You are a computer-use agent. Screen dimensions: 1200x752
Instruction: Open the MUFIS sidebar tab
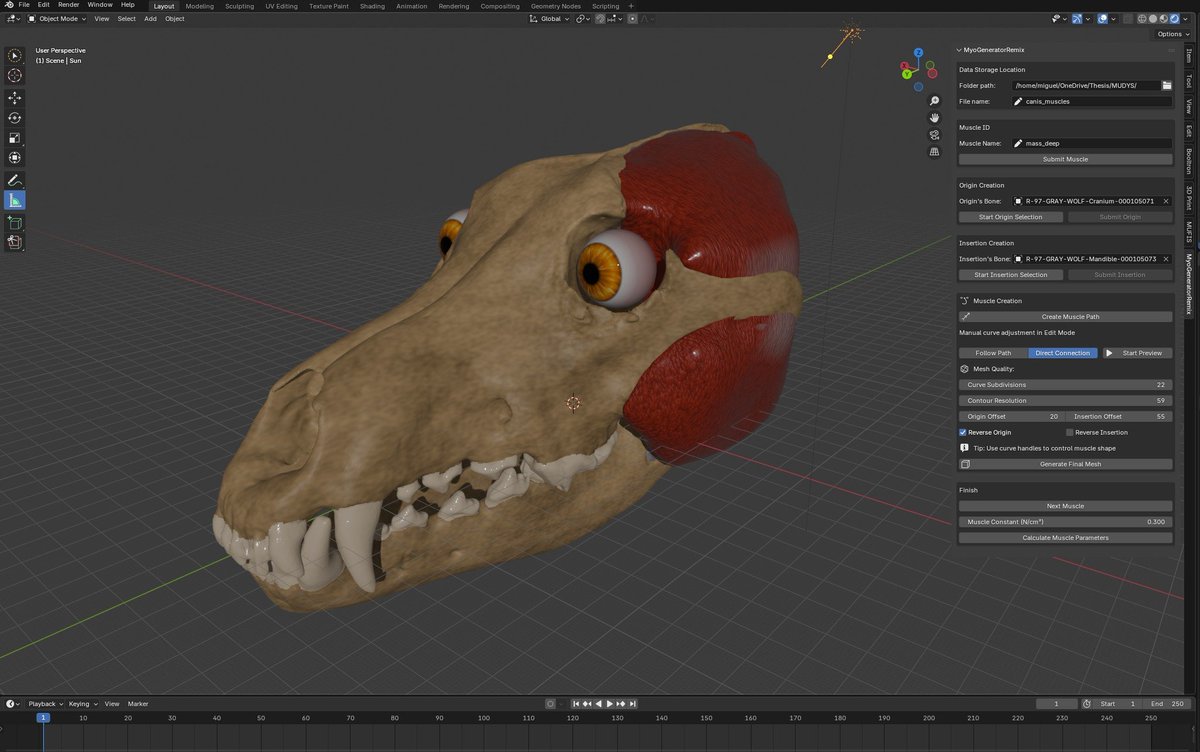[1189, 232]
